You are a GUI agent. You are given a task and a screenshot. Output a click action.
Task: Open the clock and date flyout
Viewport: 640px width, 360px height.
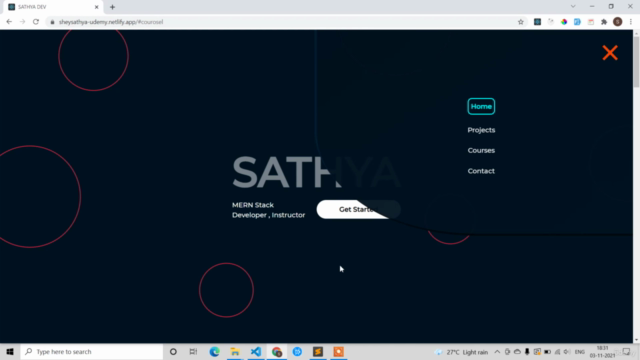[x=602, y=351]
